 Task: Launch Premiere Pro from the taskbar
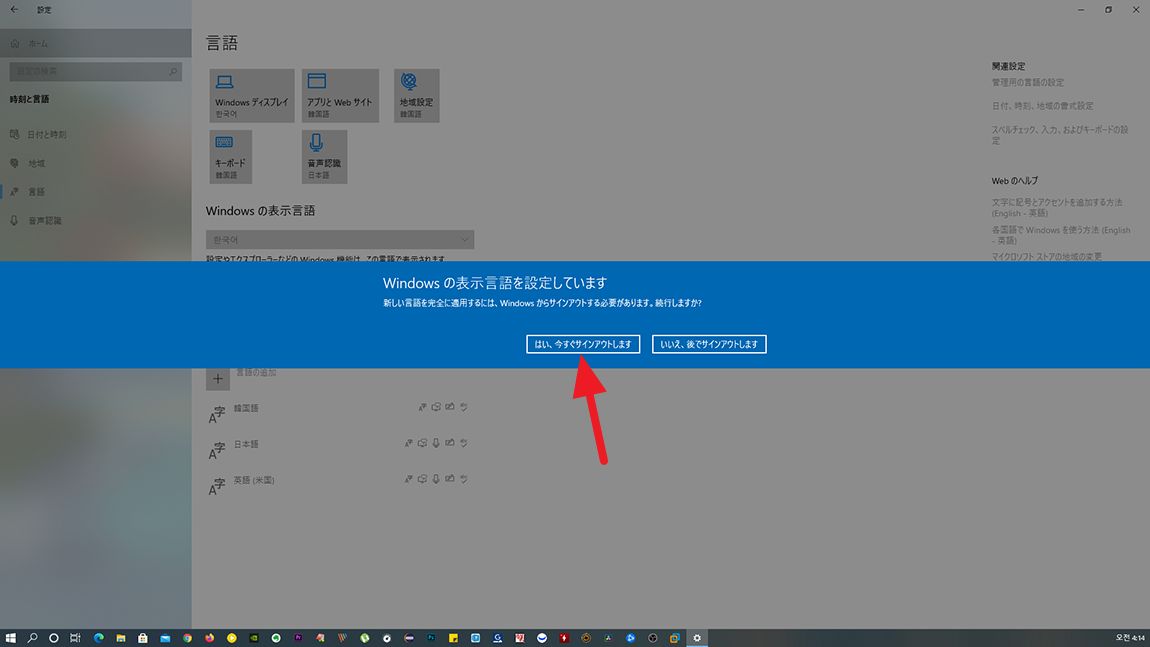[298, 638]
